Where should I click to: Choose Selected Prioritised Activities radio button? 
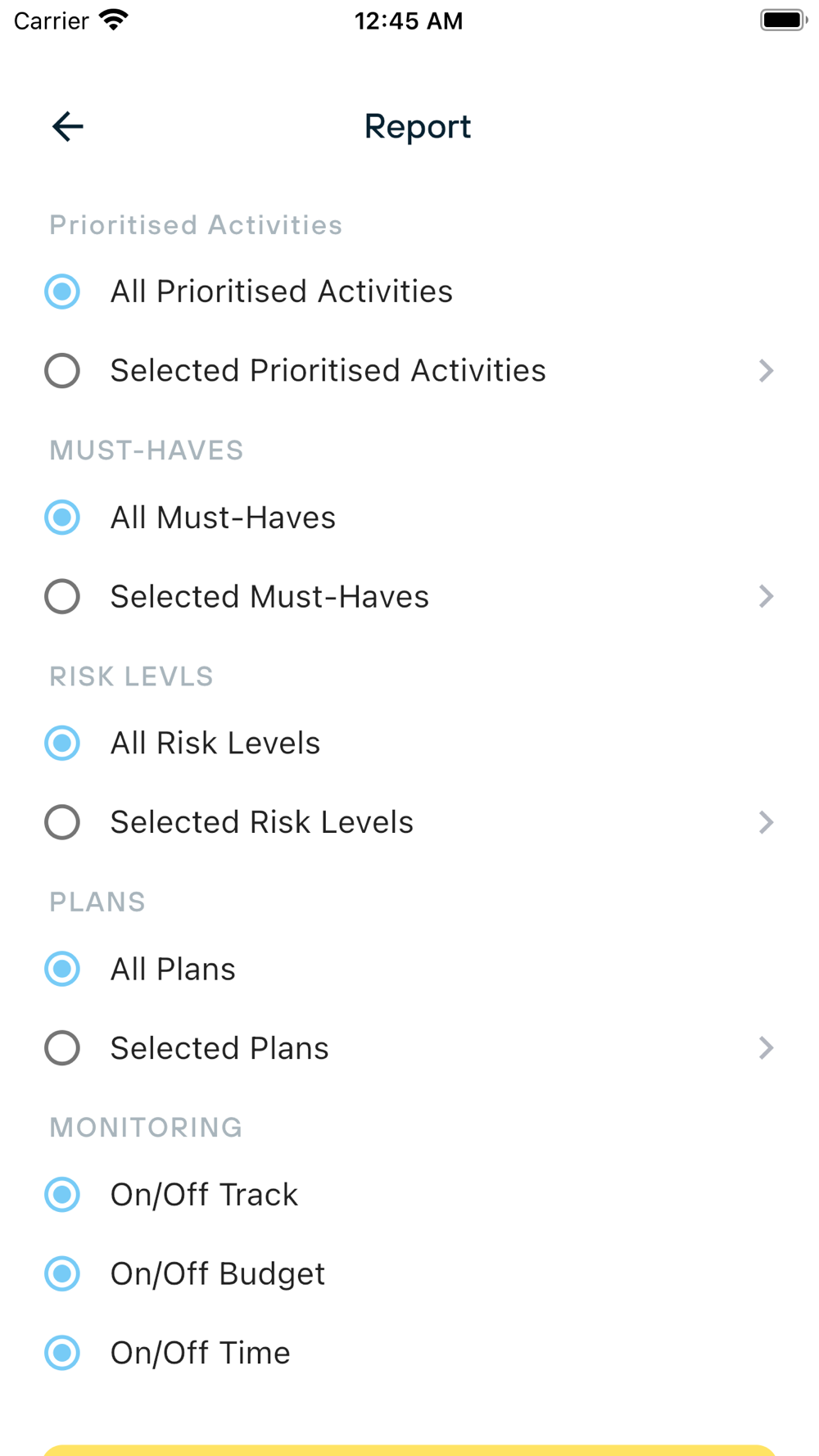coord(62,371)
